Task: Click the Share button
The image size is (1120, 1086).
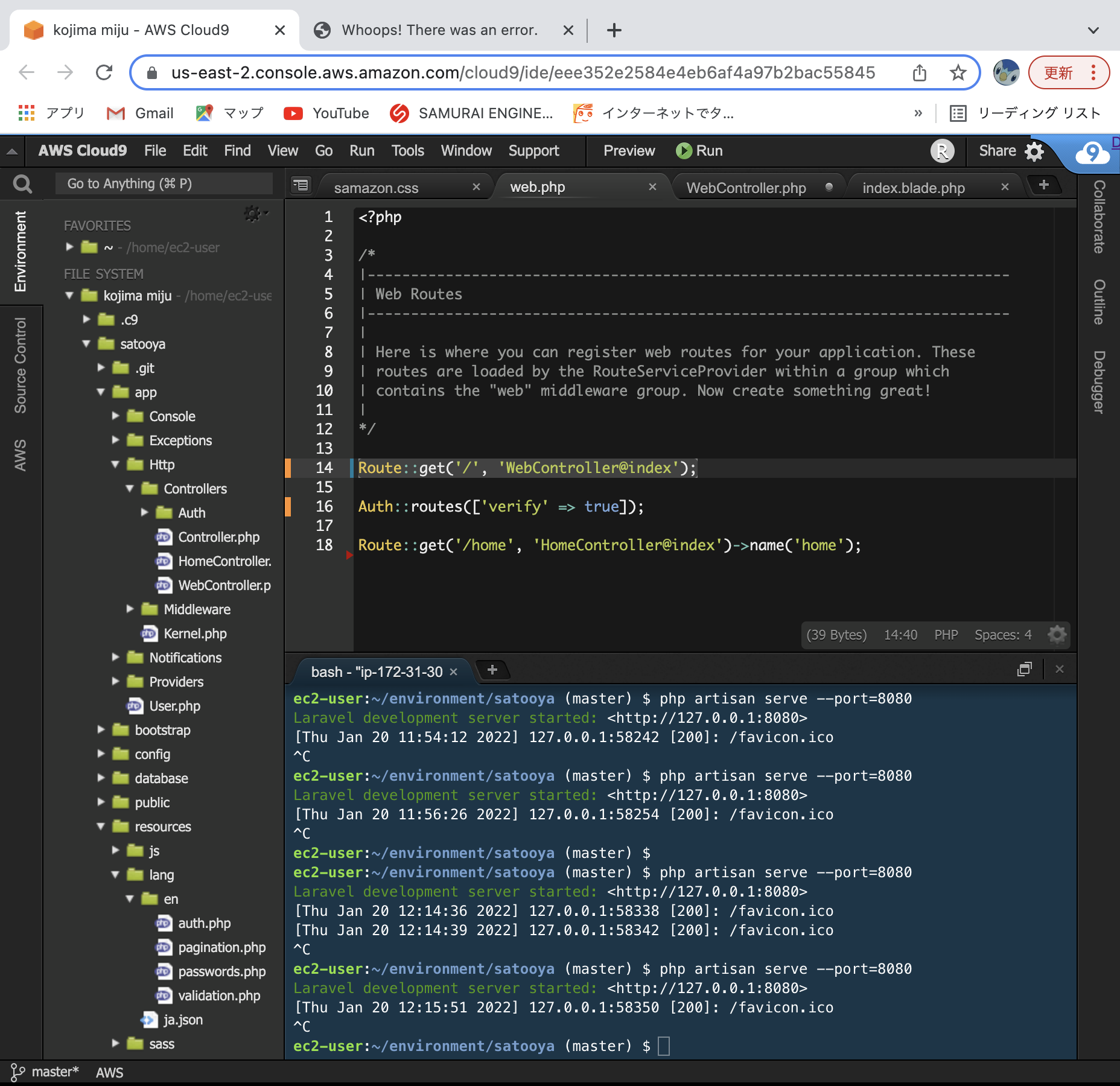Action: pyautogui.click(x=997, y=151)
